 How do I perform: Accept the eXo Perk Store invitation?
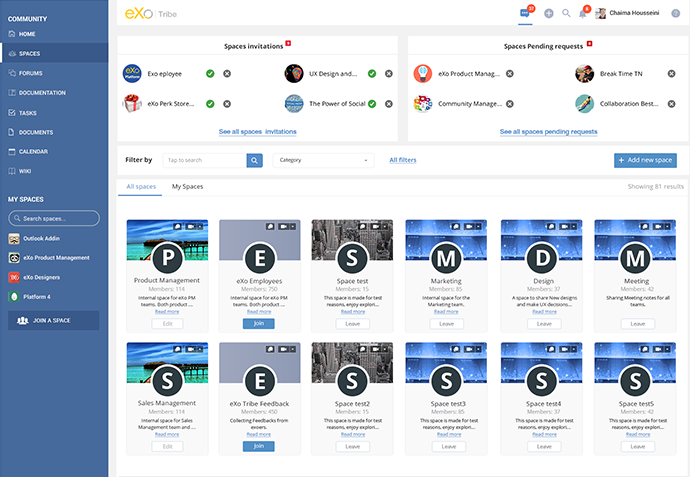coord(210,104)
